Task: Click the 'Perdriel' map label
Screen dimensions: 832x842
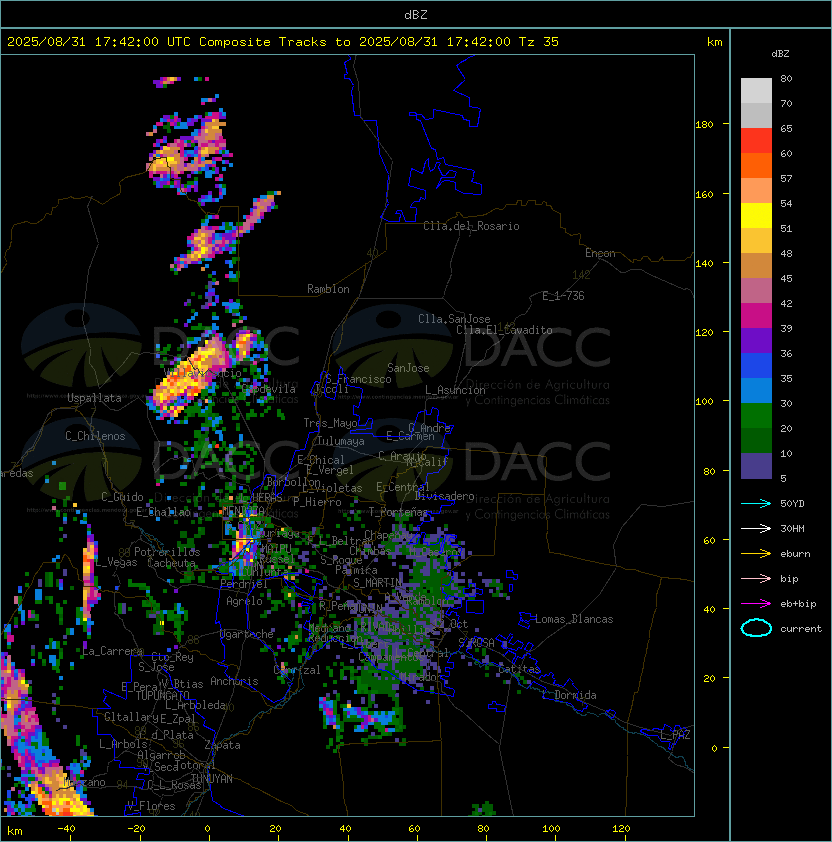Action: click(x=243, y=584)
